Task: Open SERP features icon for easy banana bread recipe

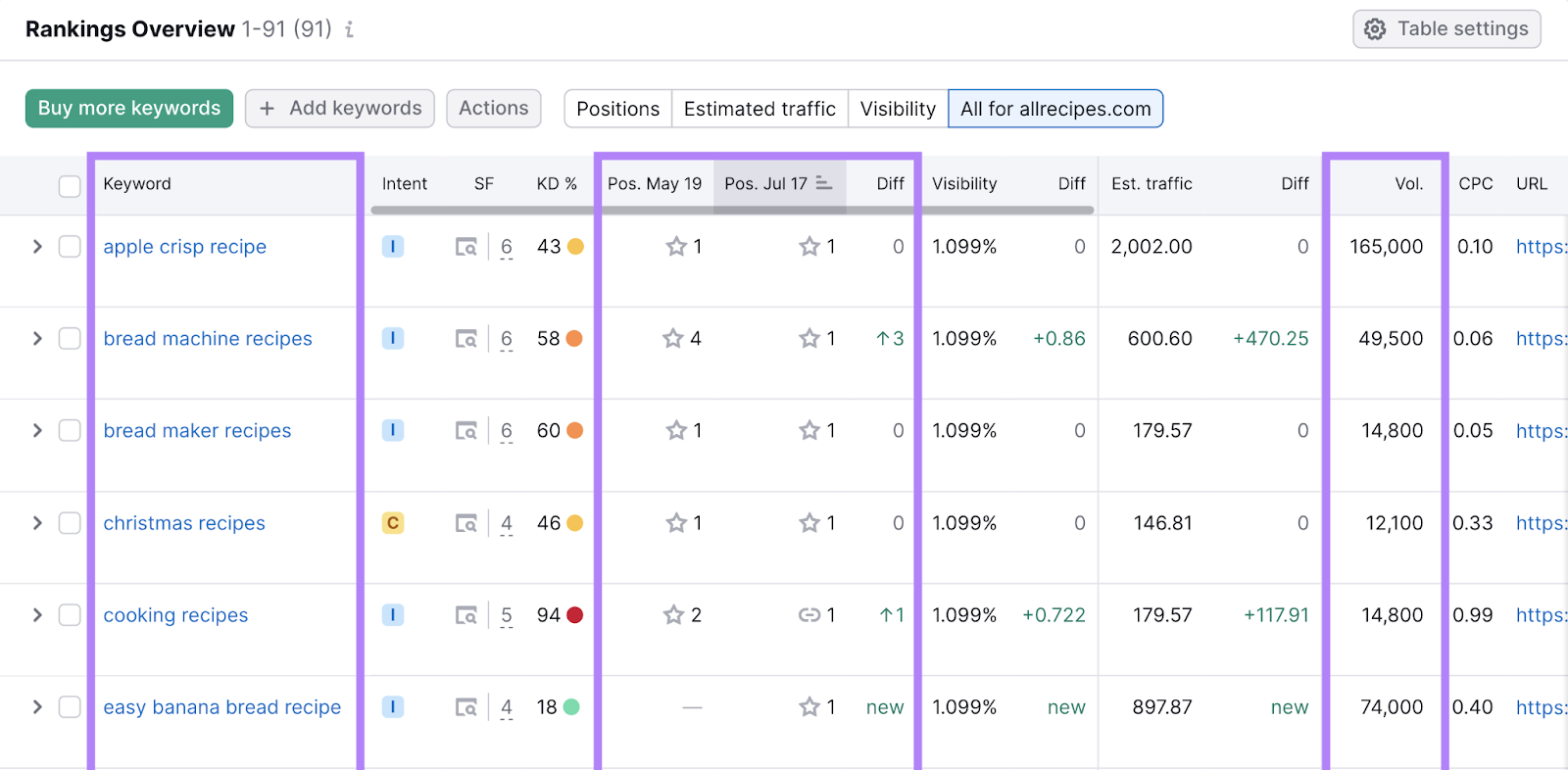Action: (x=466, y=707)
